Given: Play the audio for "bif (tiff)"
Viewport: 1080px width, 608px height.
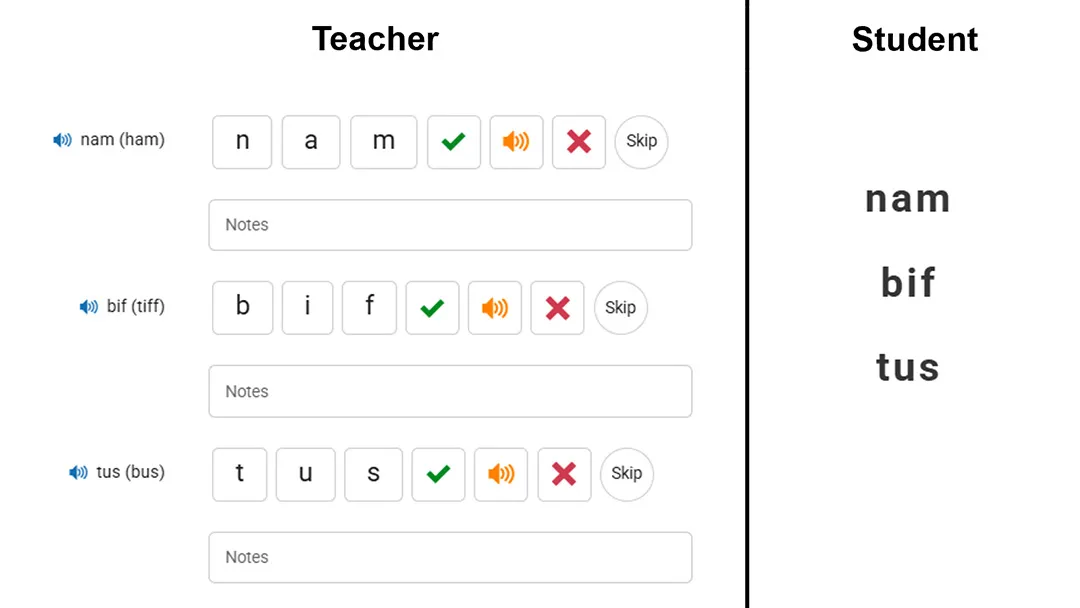Looking at the screenshot, I should point(86,307).
